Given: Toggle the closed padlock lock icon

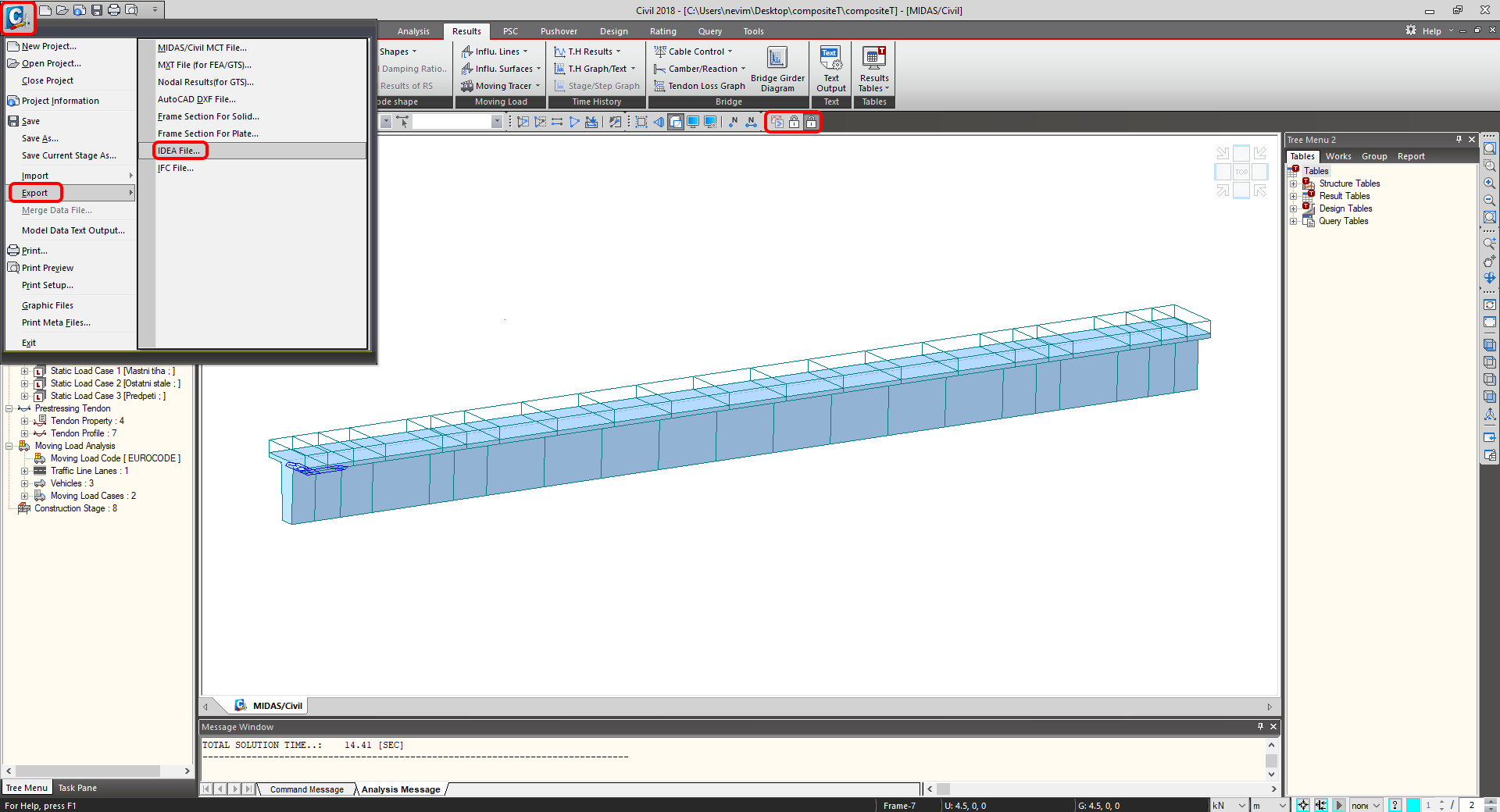Looking at the screenshot, I should coord(812,122).
